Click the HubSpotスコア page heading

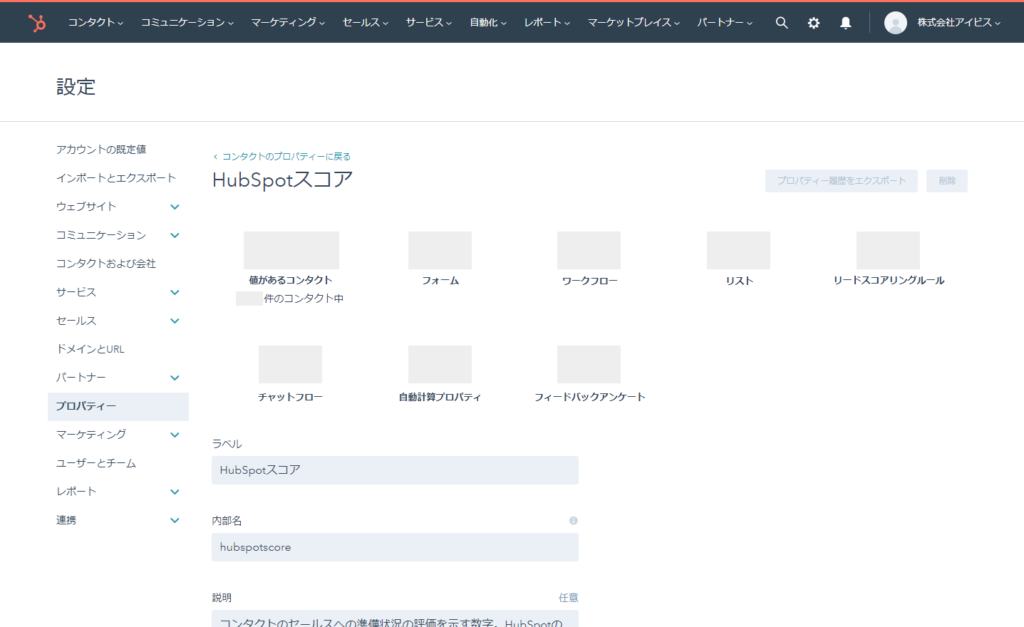283,180
